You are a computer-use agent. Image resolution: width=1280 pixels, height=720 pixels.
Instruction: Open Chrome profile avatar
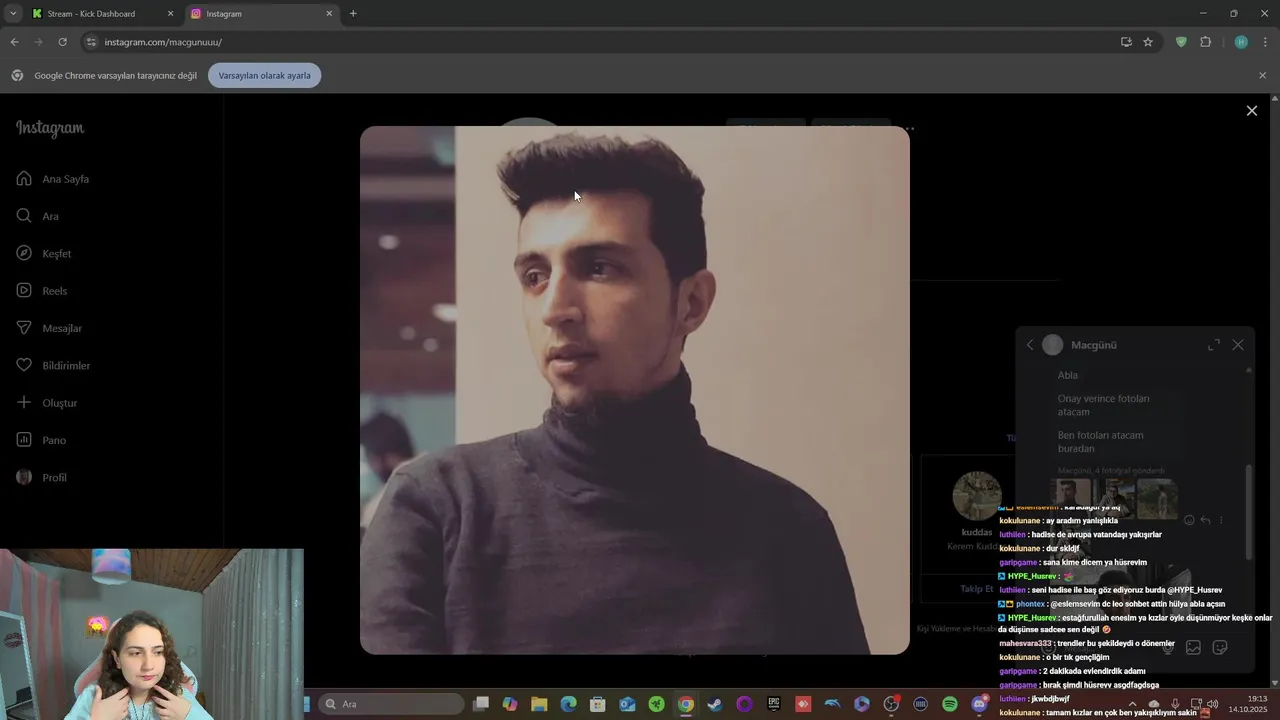coord(1241,42)
